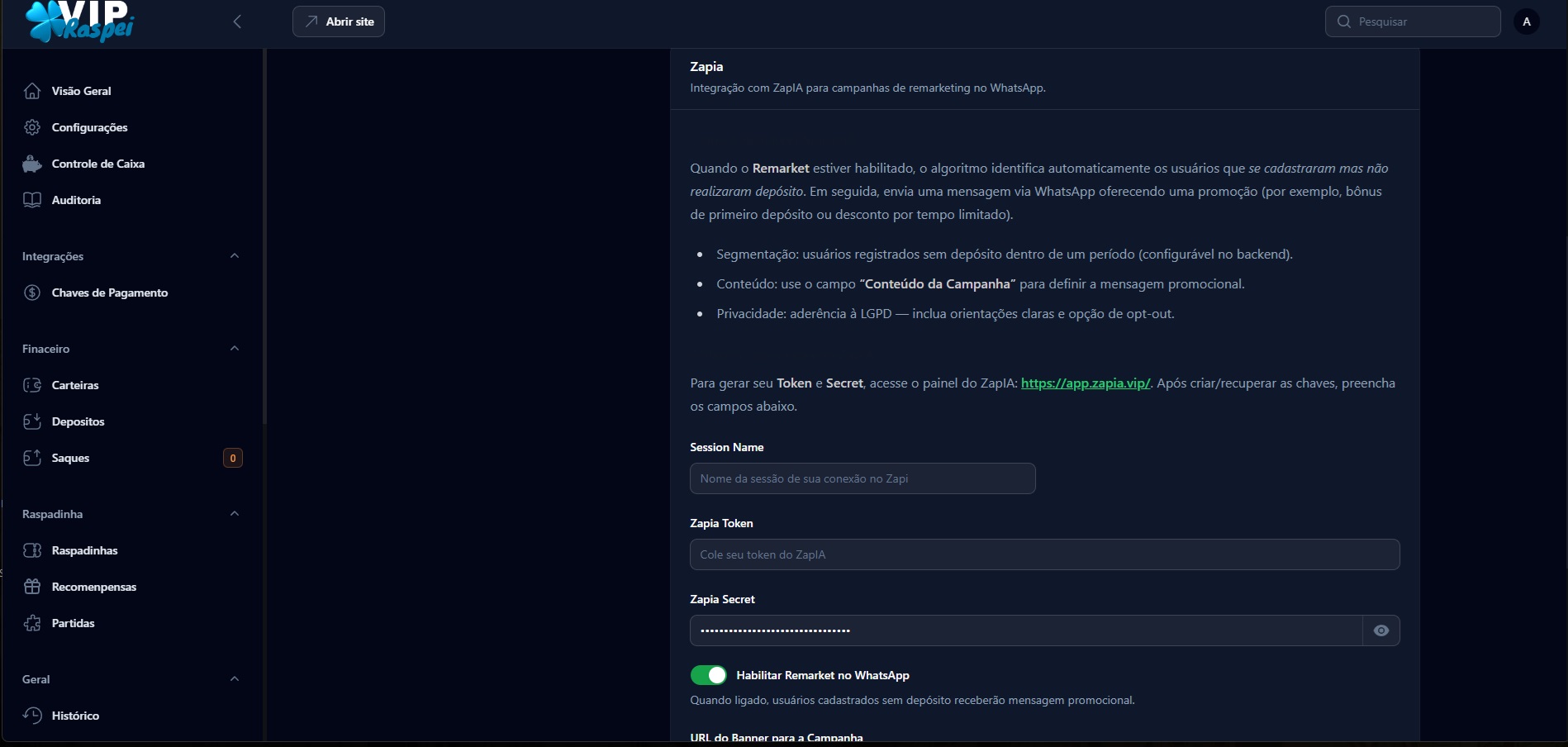Click the arrow icon in the Abrir site button
Screen dimensions: 1568x747
pyautogui.click(x=311, y=21)
